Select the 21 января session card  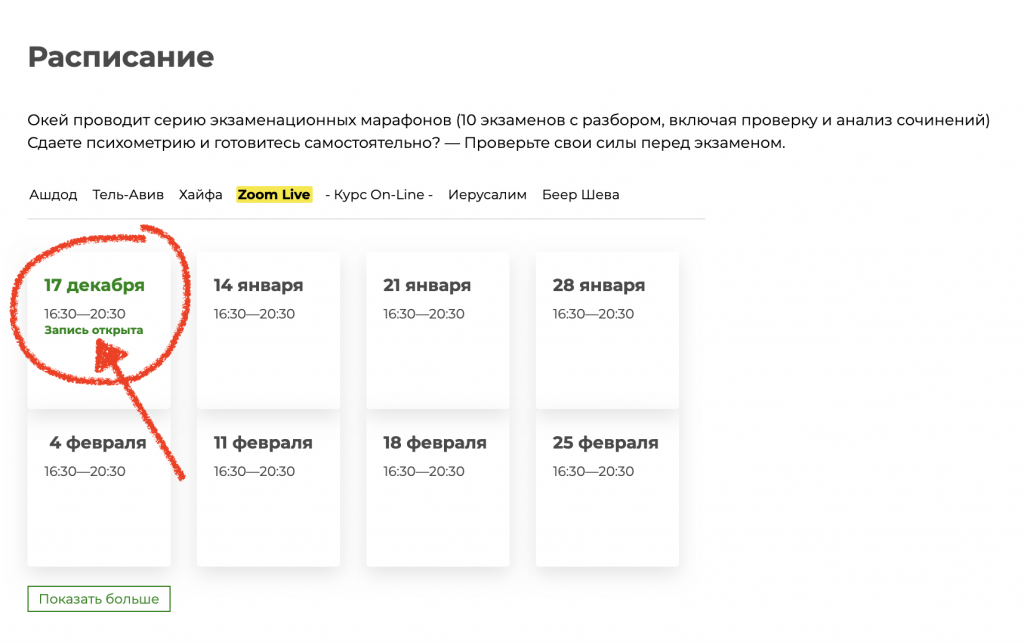[x=437, y=330]
